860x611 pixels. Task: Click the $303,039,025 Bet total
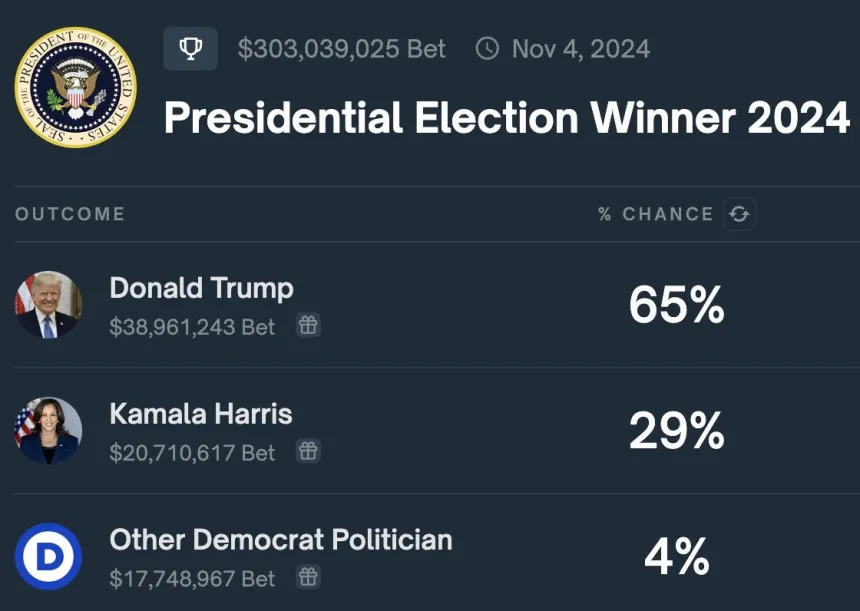point(342,49)
